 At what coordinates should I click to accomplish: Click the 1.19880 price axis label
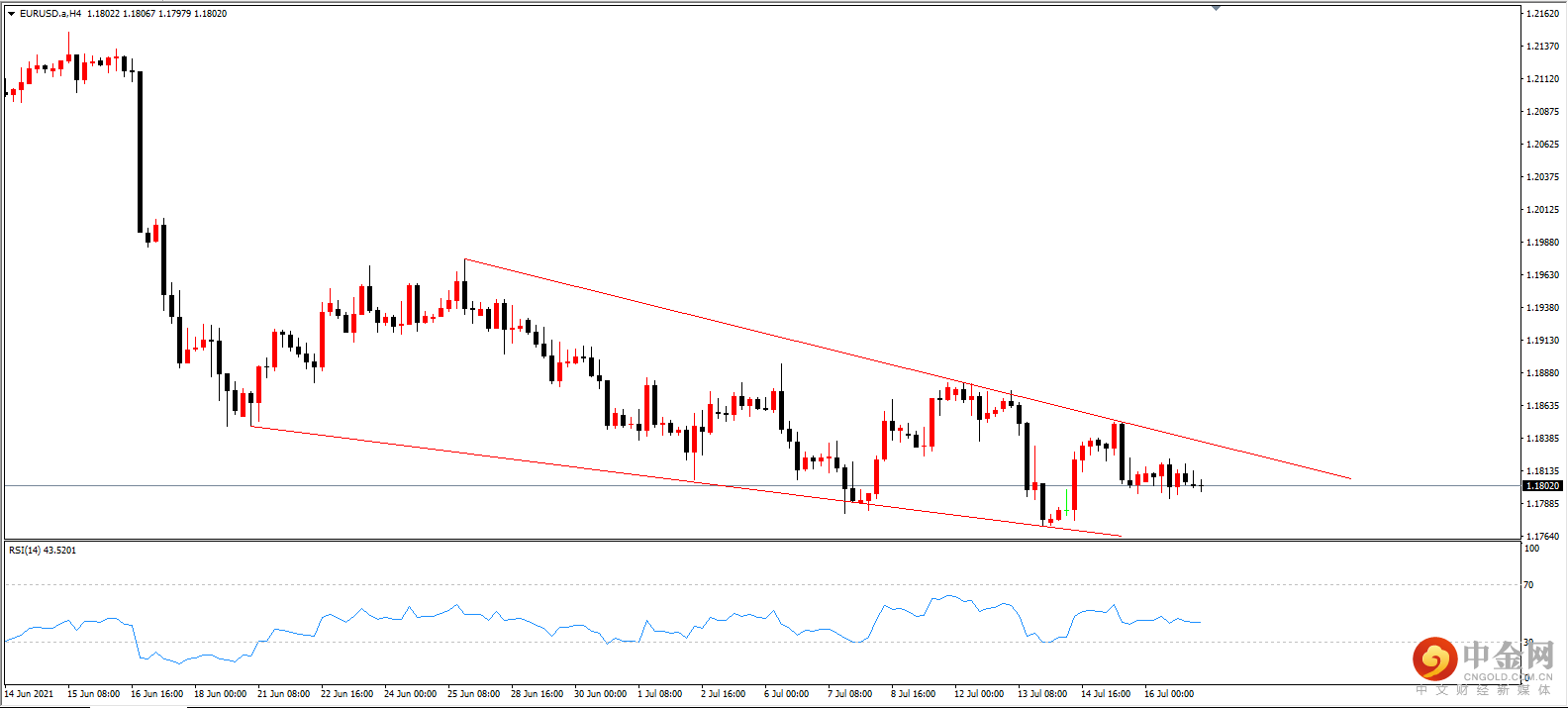pos(1542,243)
